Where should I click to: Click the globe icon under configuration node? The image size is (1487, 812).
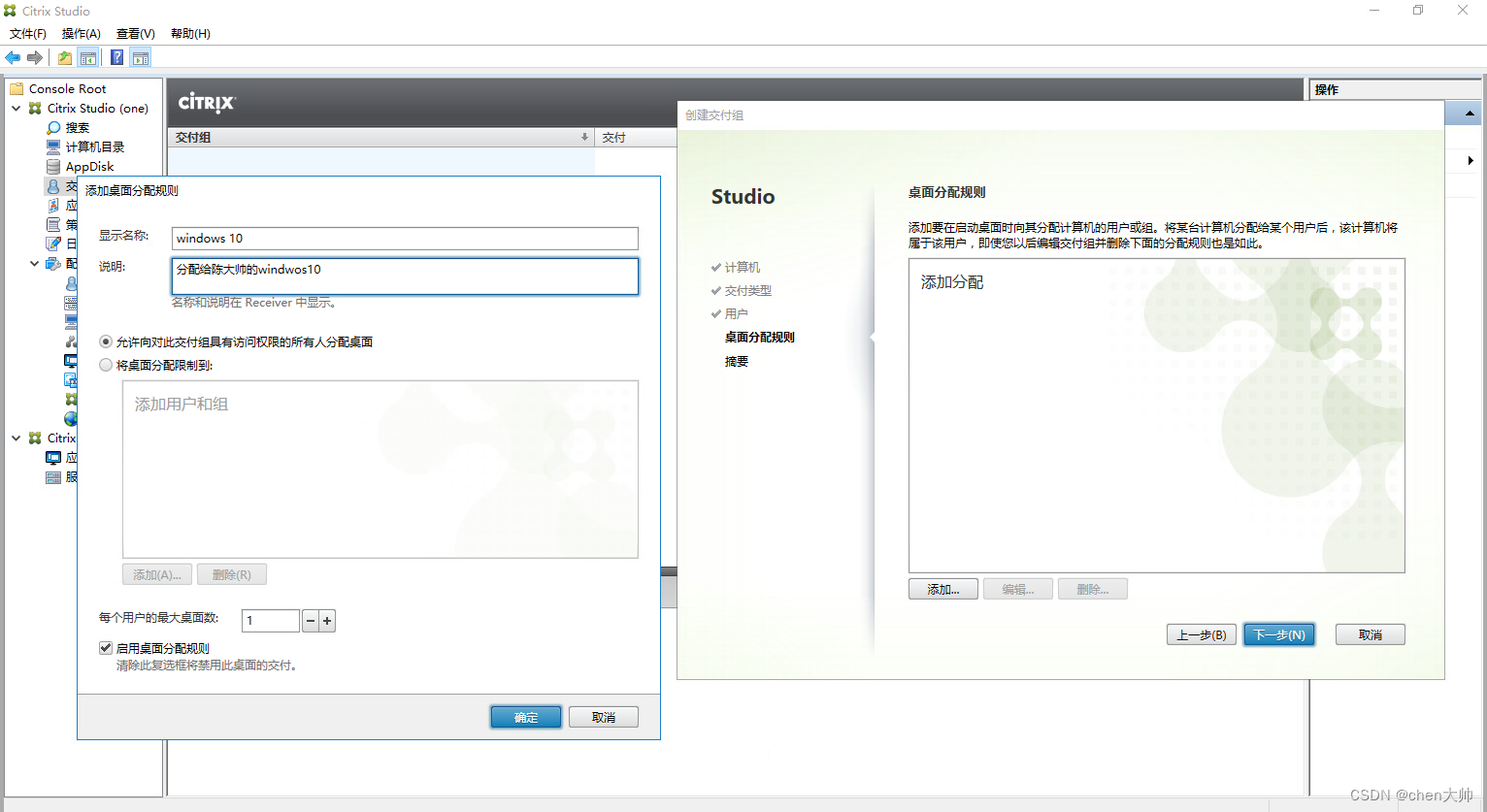click(x=71, y=419)
